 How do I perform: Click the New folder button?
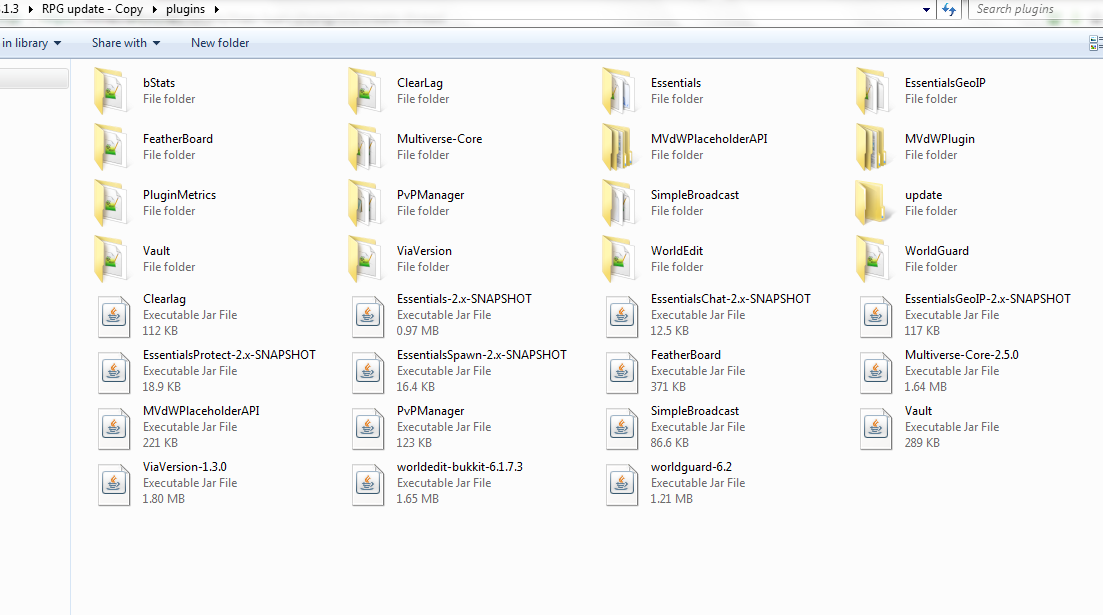(220, 43)
